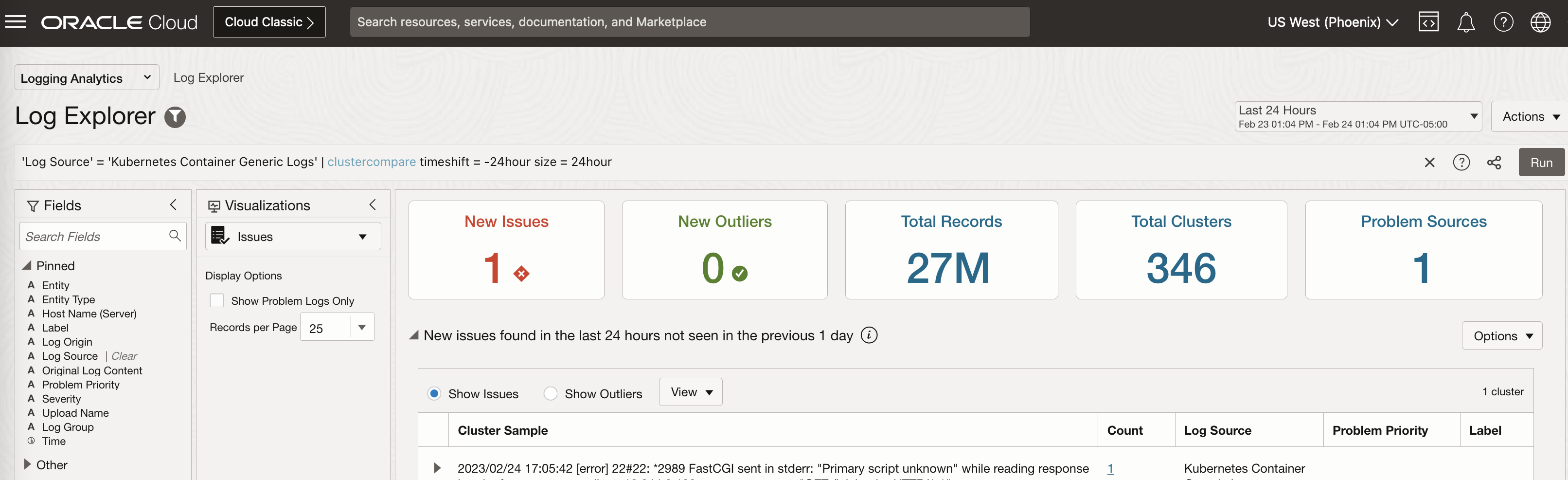This screenshot has height=480, width=1568.
Task: Select the Label field in Pinned
Action: click(x=55, y=327)
